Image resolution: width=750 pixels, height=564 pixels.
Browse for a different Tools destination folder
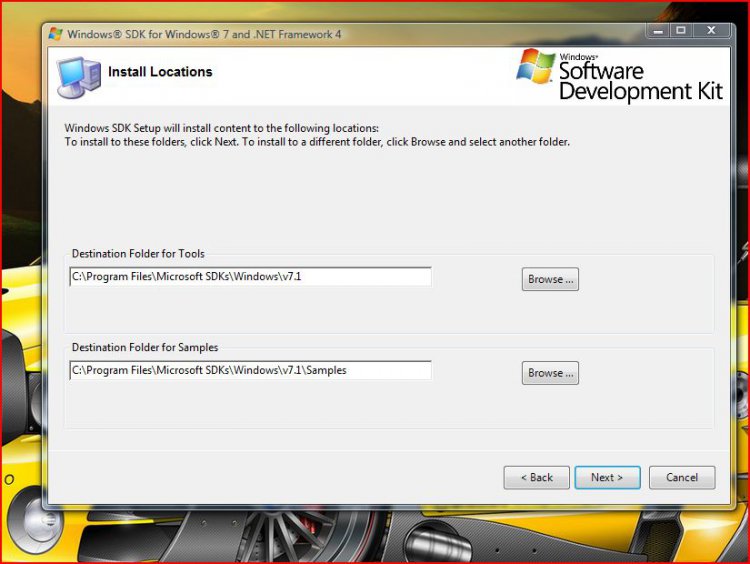click(x=550, y=279)
